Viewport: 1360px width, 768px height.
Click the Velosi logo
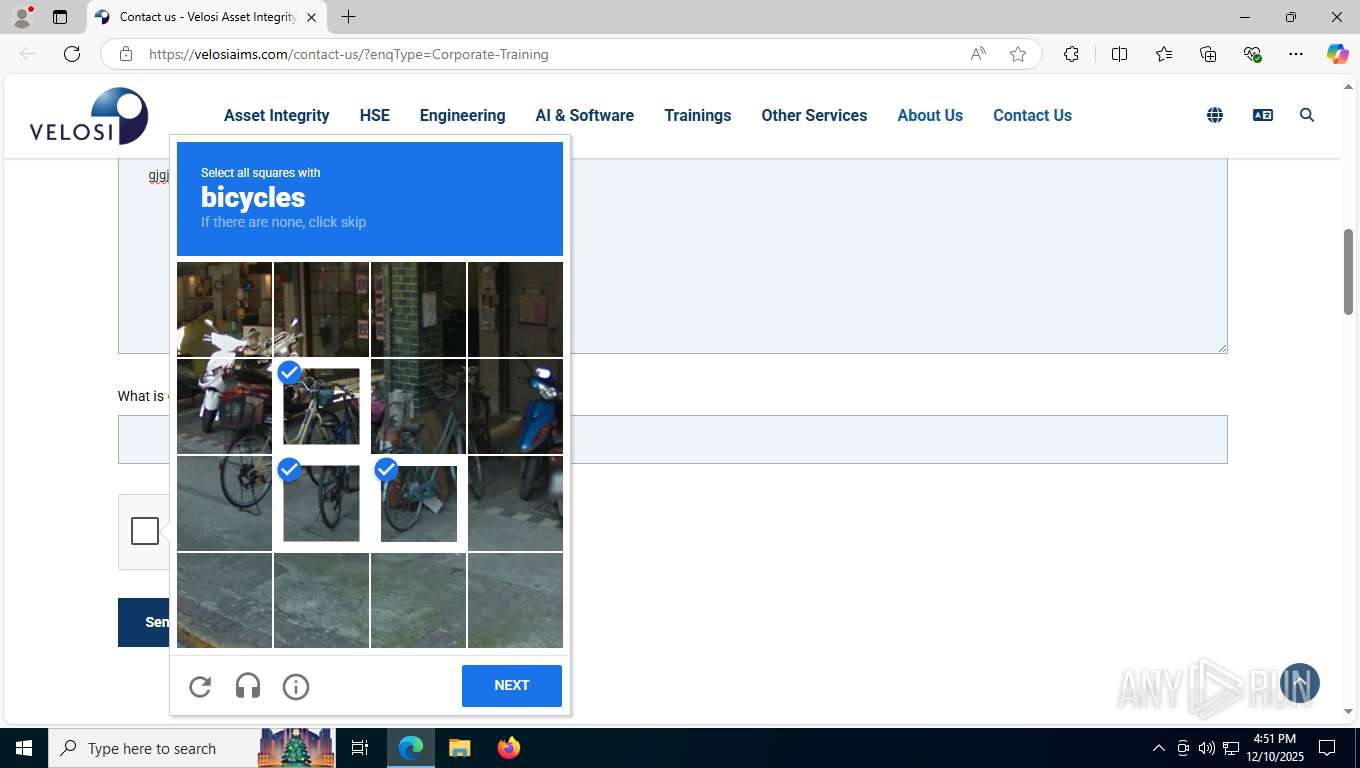(x=89, y=116)
